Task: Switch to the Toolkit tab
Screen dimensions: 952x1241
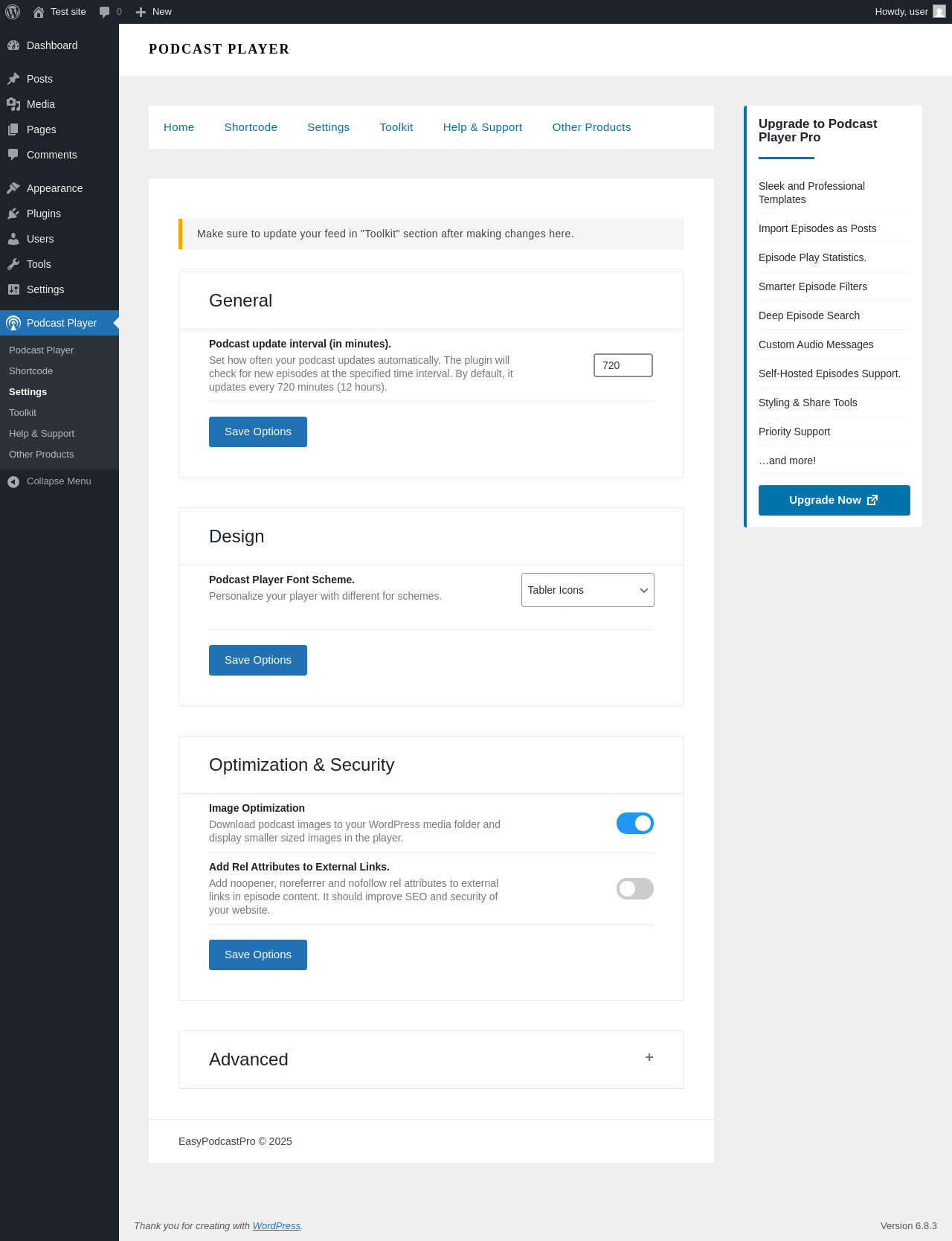Action: pyautogui.click(x=396, y=127)
